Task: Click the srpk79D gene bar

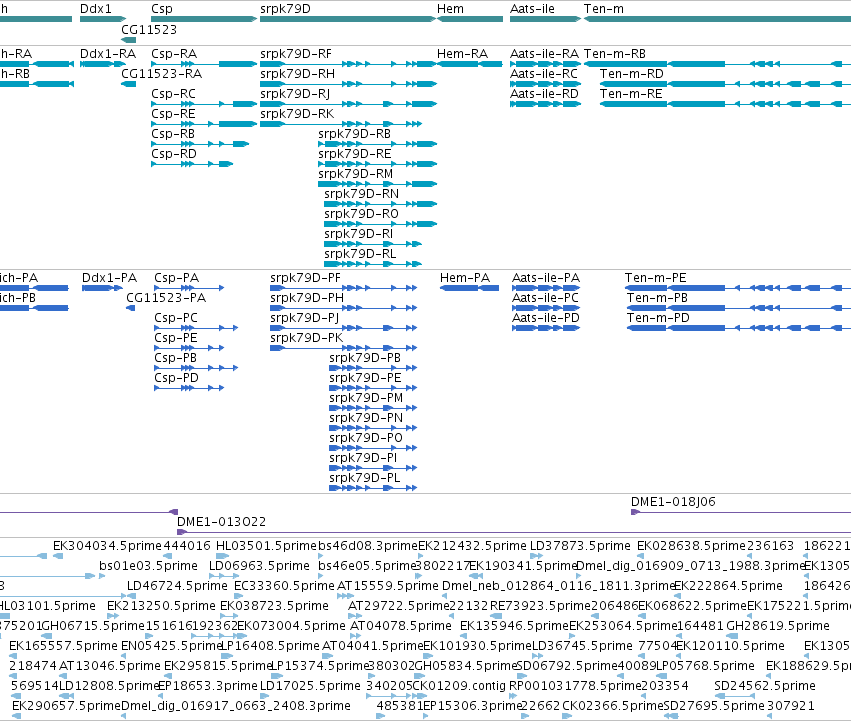Action: (x=348, y=19)
